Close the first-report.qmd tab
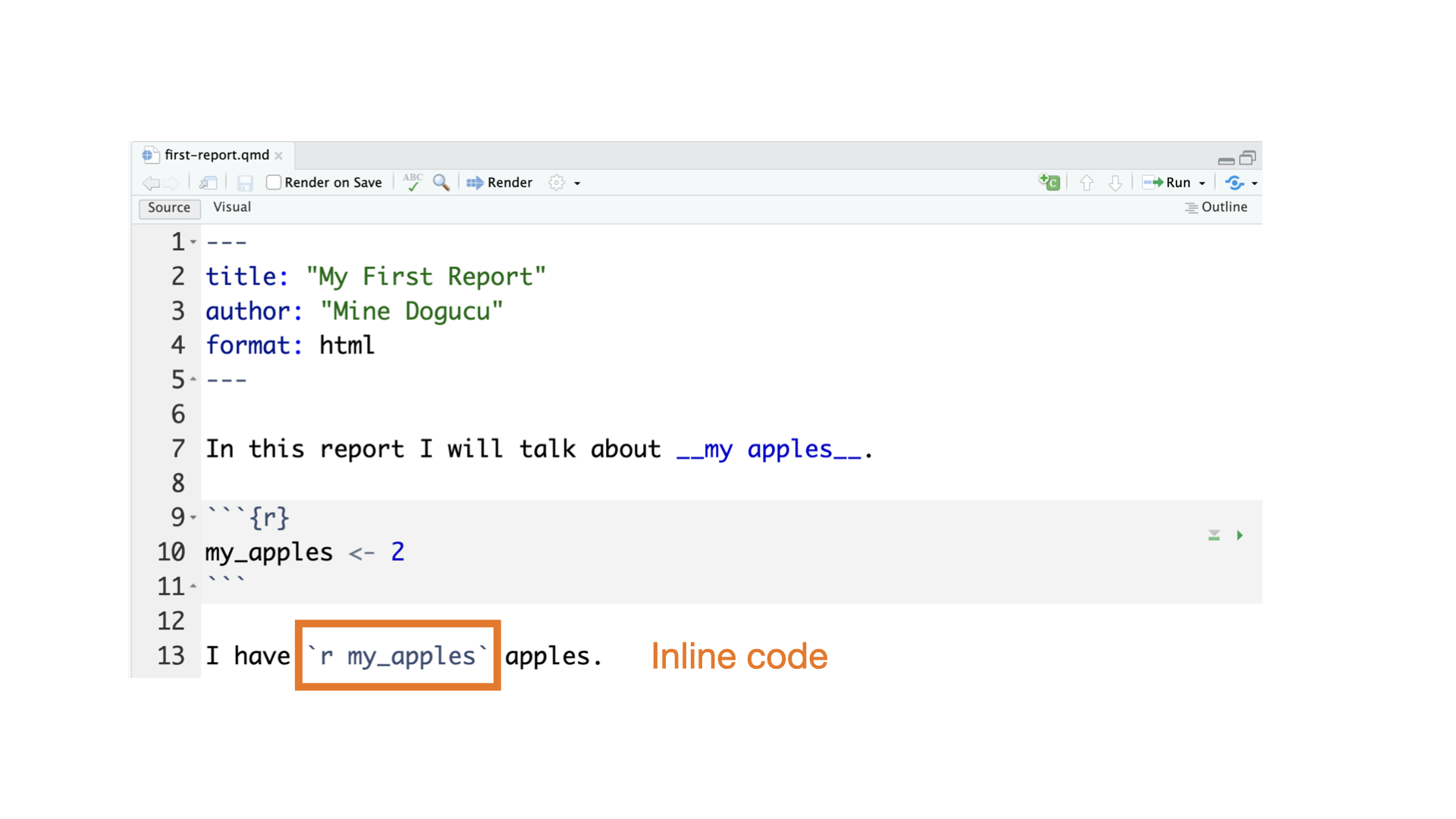The image size is (1456, 819). (x=279, y=155)
